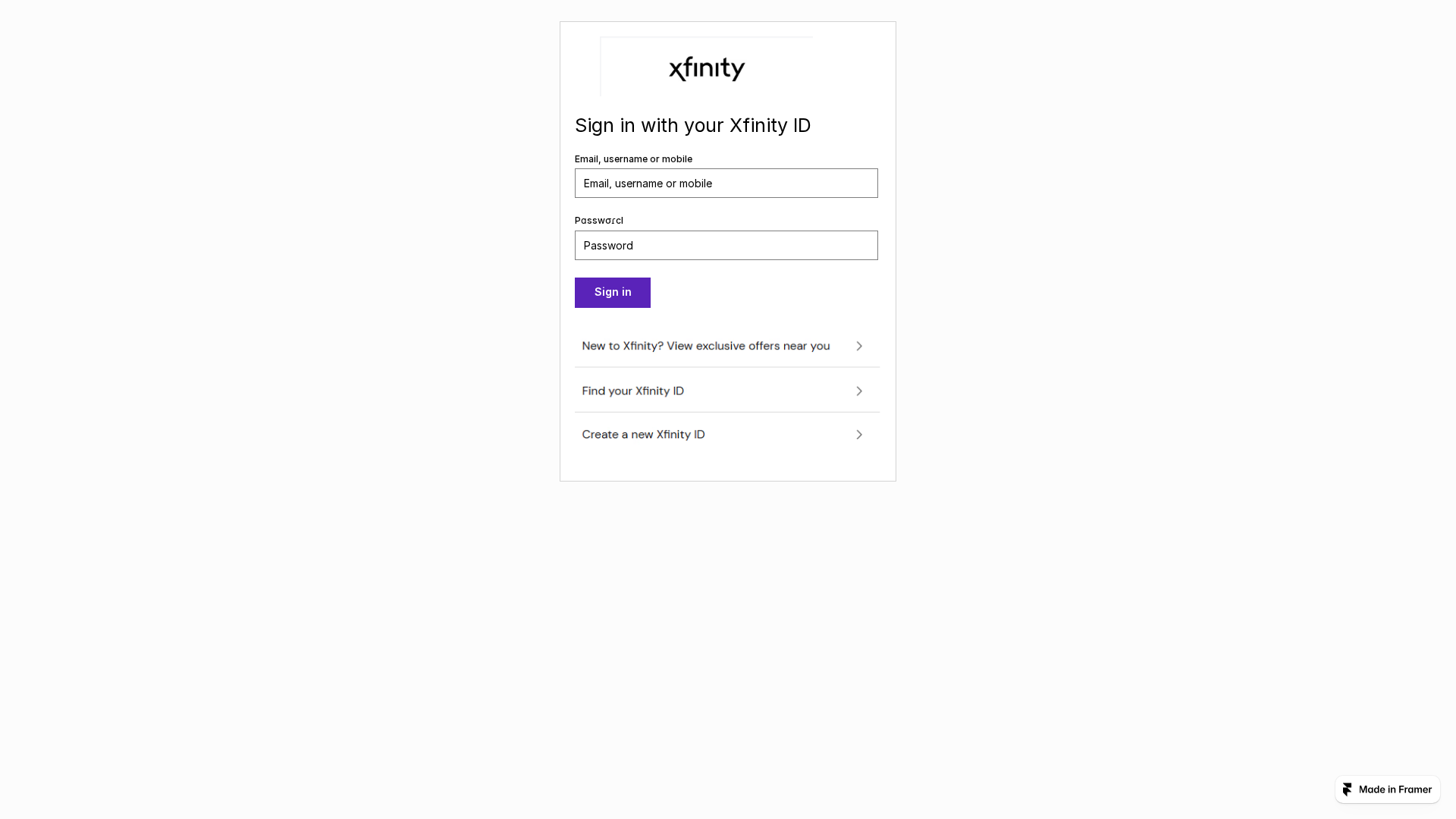The height and width of the screenshot is (819, 1456).
Task: Click the Xfinity logo at top
Action: (707, 68)
